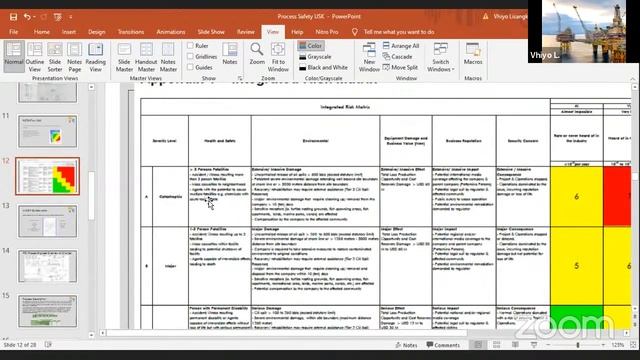The width and height of the screenshot is (640, 360).
Task: Collapse the ribbon with the chevron
Action: point(633,79)
